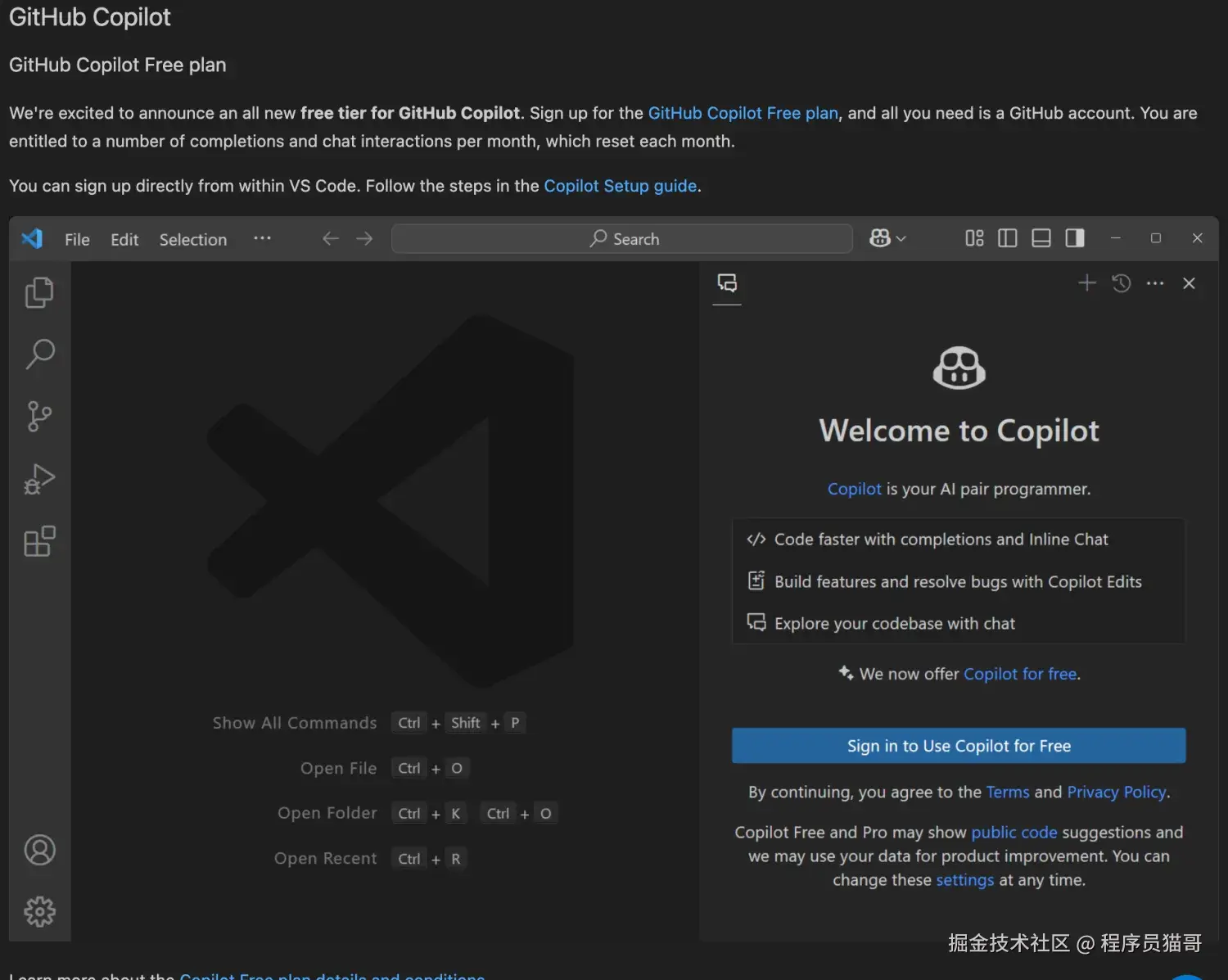
Task: Open the Explorer view in activity bar
Action: pyautogui.click(x=39, y=292)
